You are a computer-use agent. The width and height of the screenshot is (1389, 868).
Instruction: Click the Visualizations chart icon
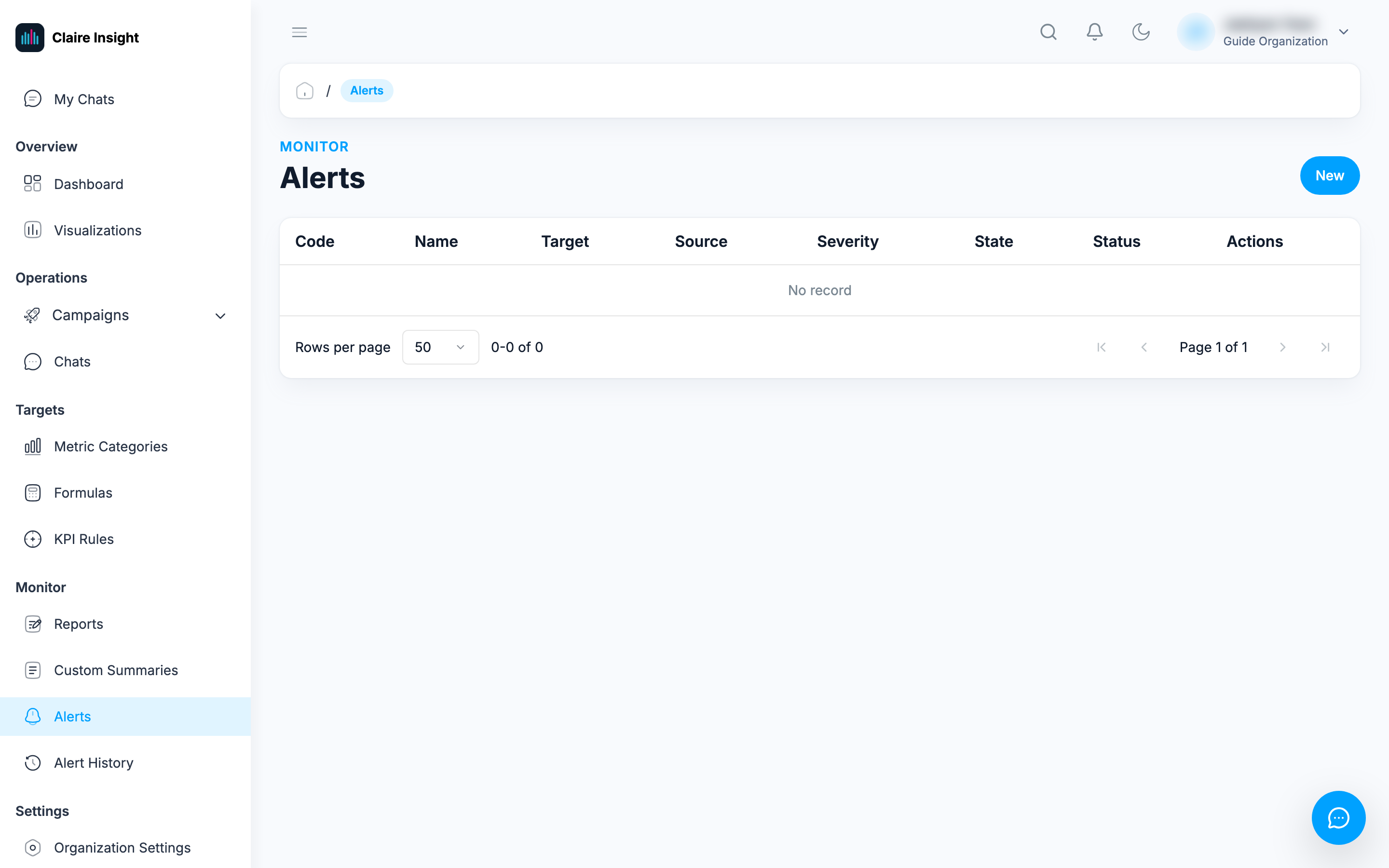33,230
